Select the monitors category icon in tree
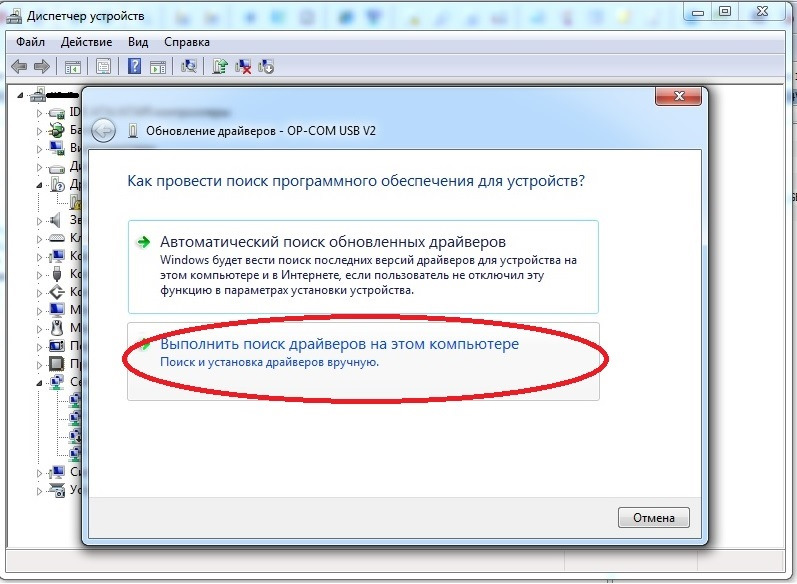 (x=56, y=309)
